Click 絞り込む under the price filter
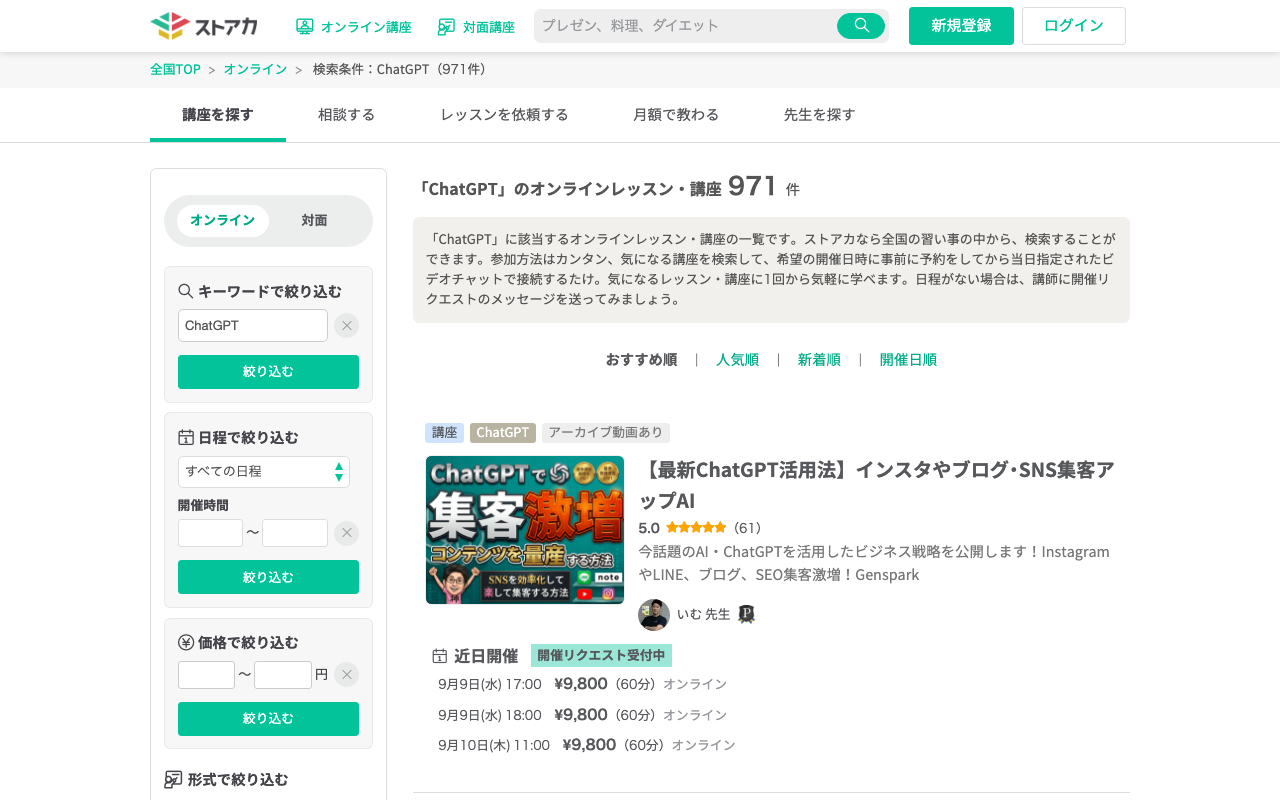The width and height of the screenshot is (1280, 800). pos(268,719)
